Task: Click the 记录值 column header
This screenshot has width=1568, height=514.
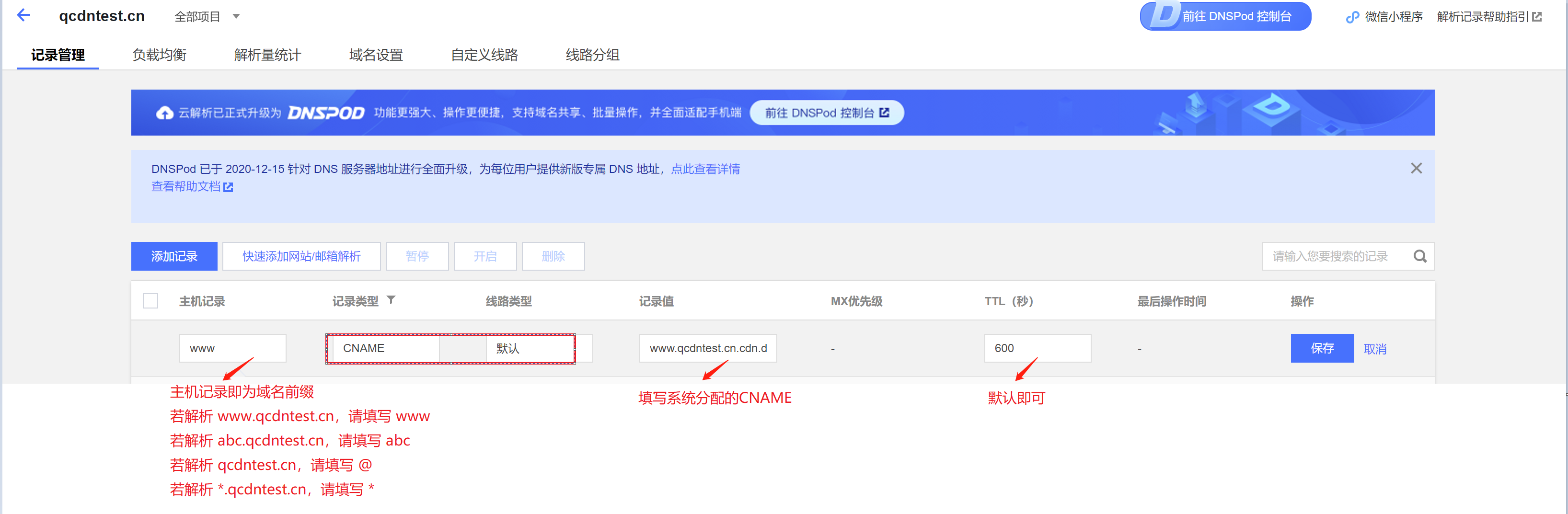Action: (656, 301)
